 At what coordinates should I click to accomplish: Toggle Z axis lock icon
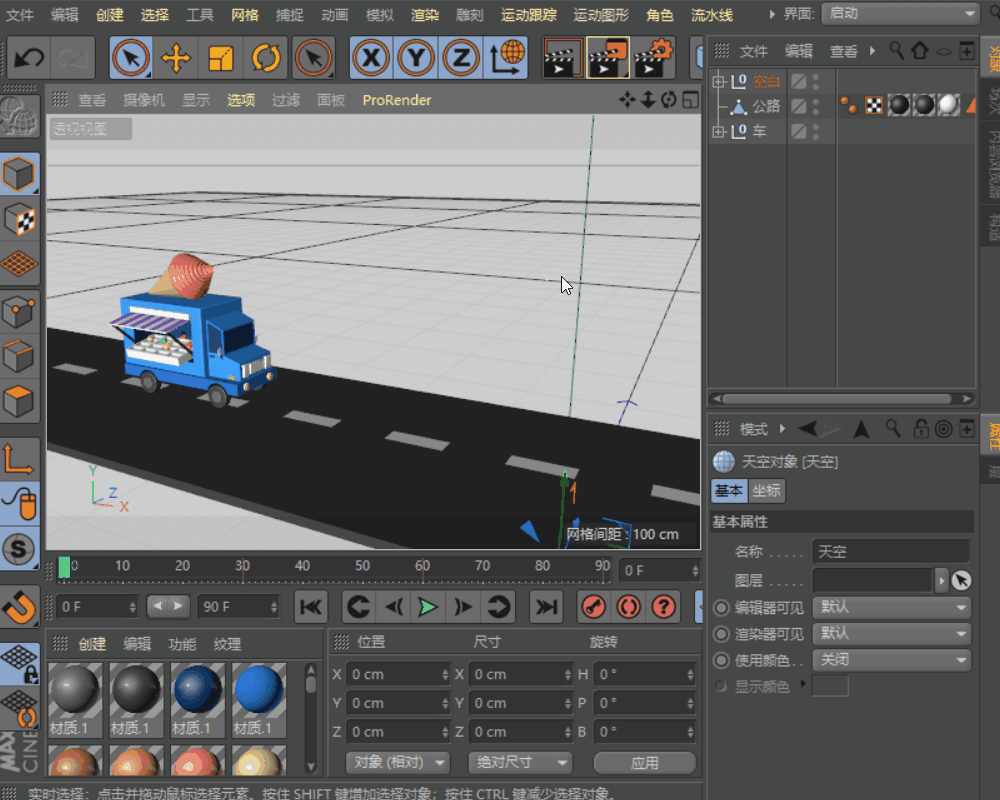pyautogui.click(x=460, y=58)
